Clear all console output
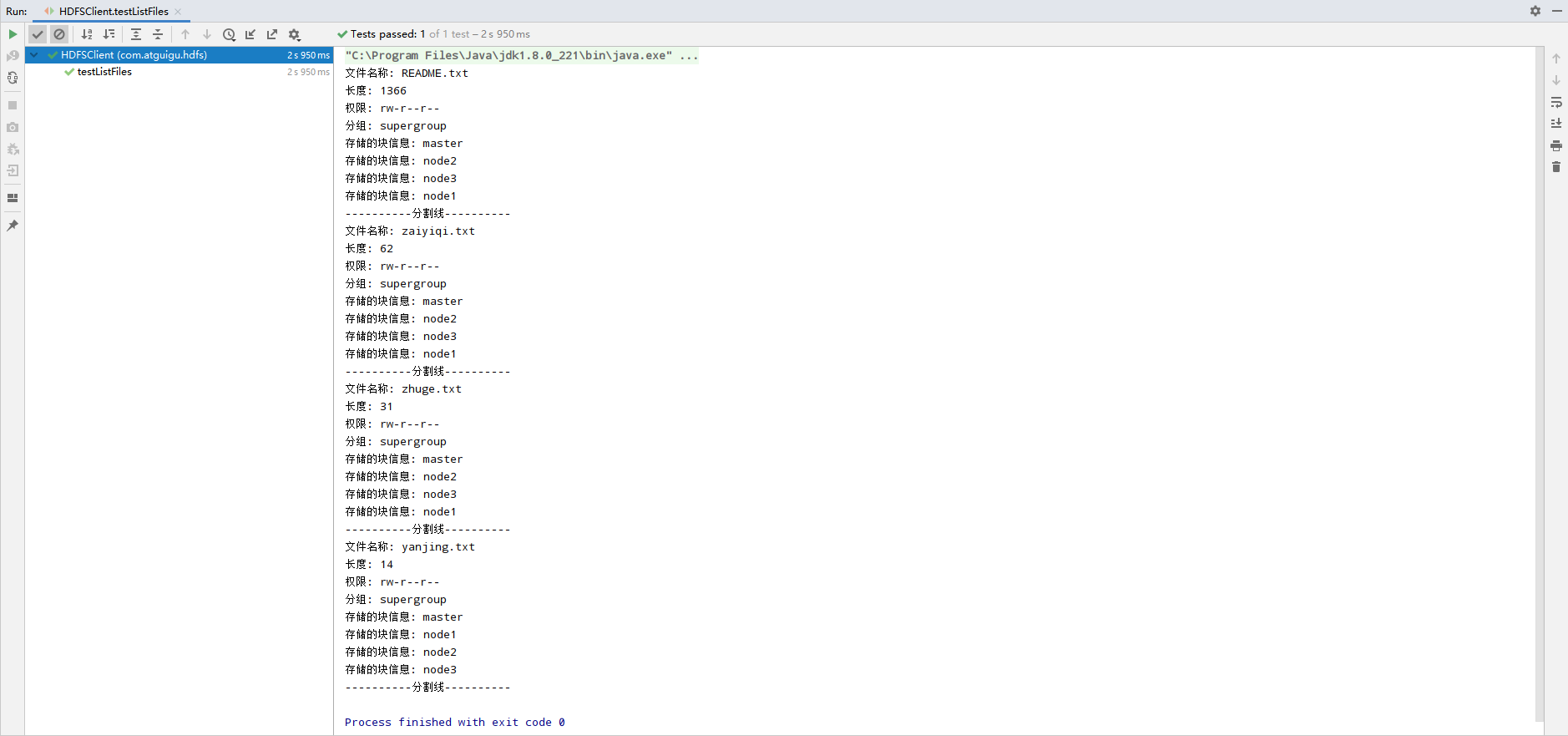Screen dimensions: 1568x736 1556,167
